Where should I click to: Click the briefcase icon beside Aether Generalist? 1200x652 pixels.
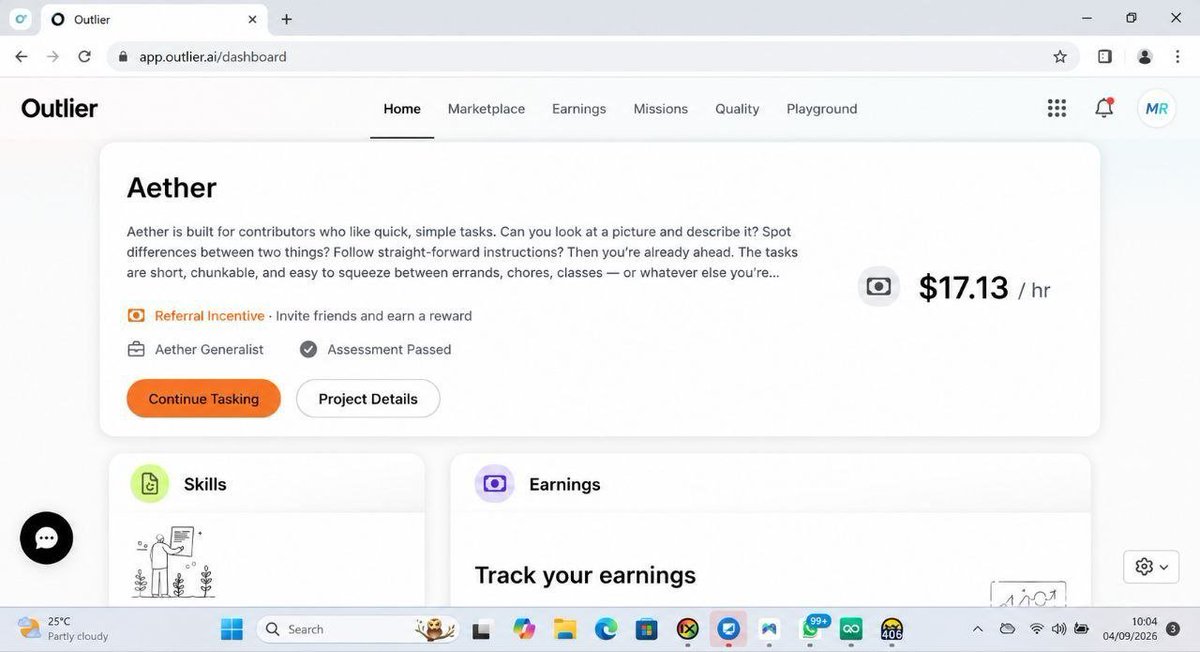136,349
